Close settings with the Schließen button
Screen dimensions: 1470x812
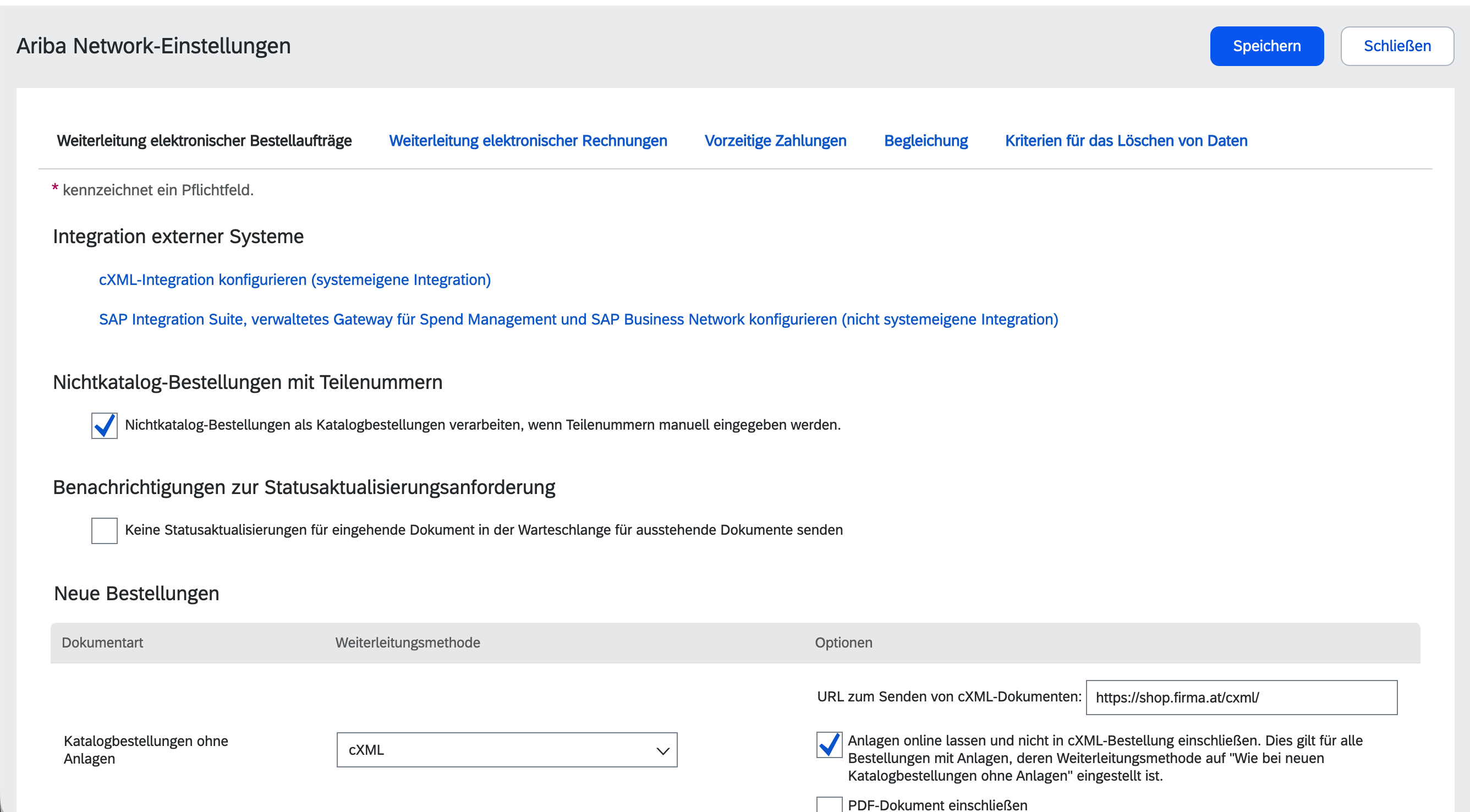(x=1397, y=46)
